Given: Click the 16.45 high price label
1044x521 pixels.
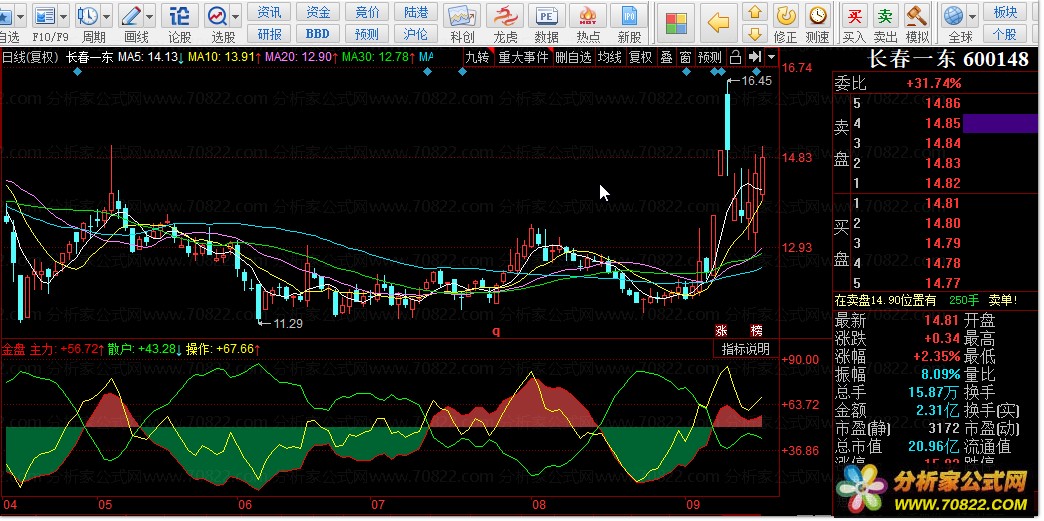Looking at the screenshot, I should 756,81.
